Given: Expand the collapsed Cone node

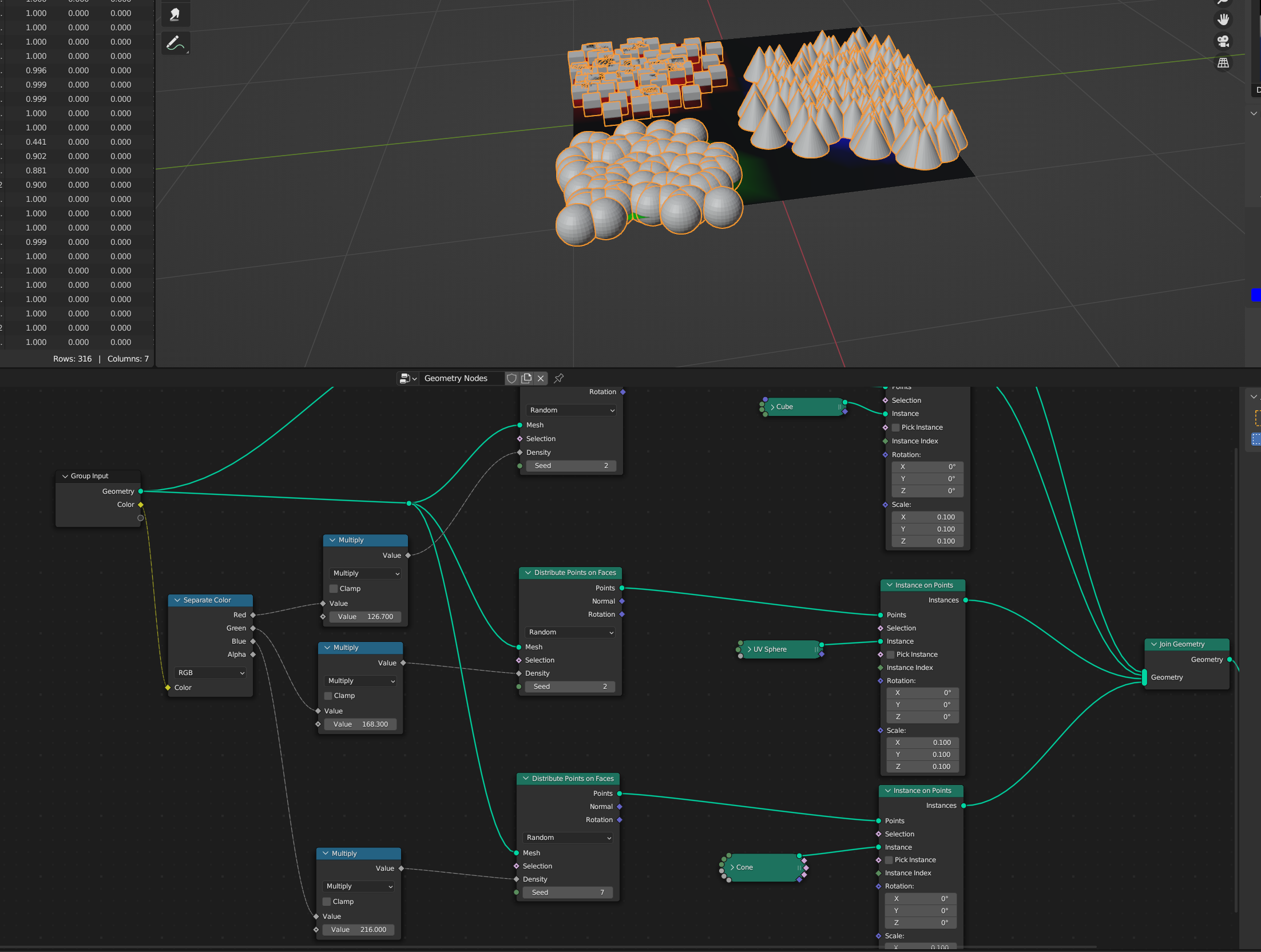Looking at the screenshot, I should 732,867.
